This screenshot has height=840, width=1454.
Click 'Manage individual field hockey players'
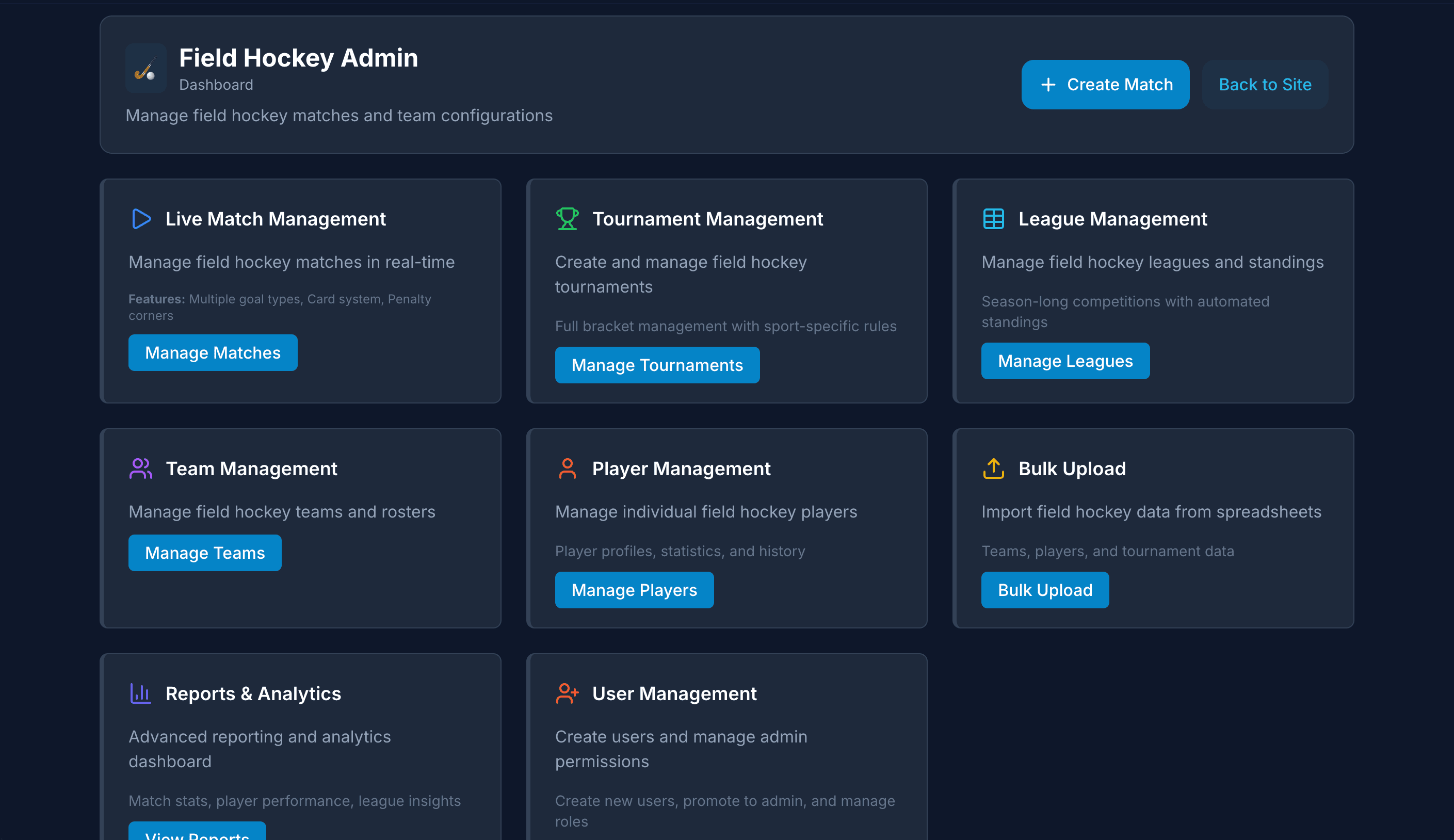pyautogui.click(x=706, y=512)
